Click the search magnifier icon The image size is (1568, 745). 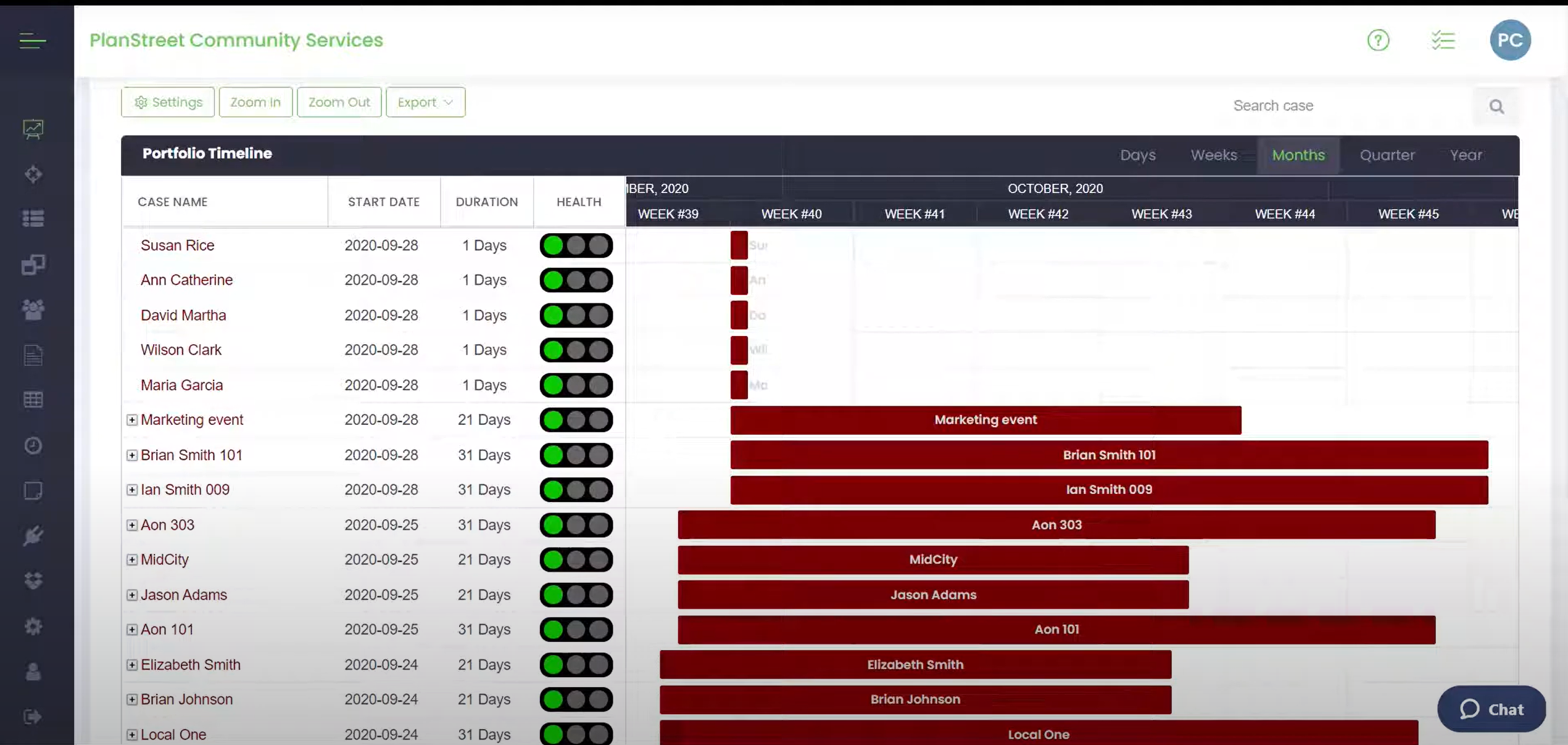pyautogui.click(x=1496, y=107)
